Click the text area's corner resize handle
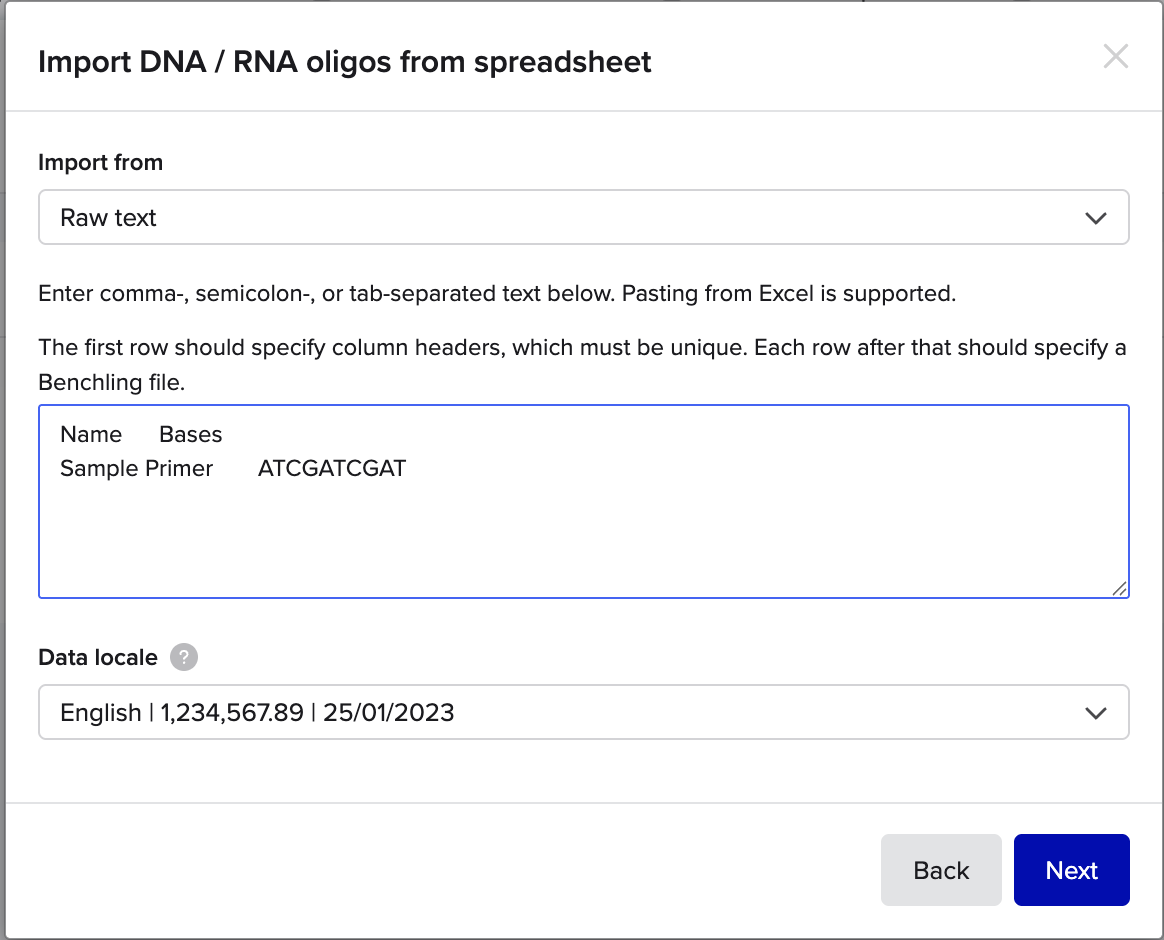Screen dimensions: 1164x940 [x=1120, y=589]
